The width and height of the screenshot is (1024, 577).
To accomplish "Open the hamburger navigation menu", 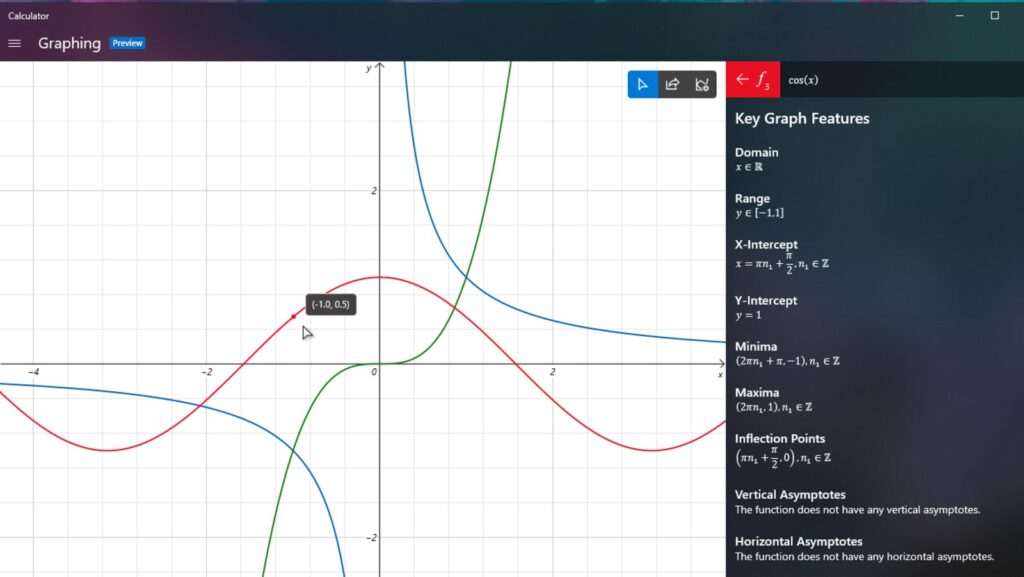I will 14,43.
